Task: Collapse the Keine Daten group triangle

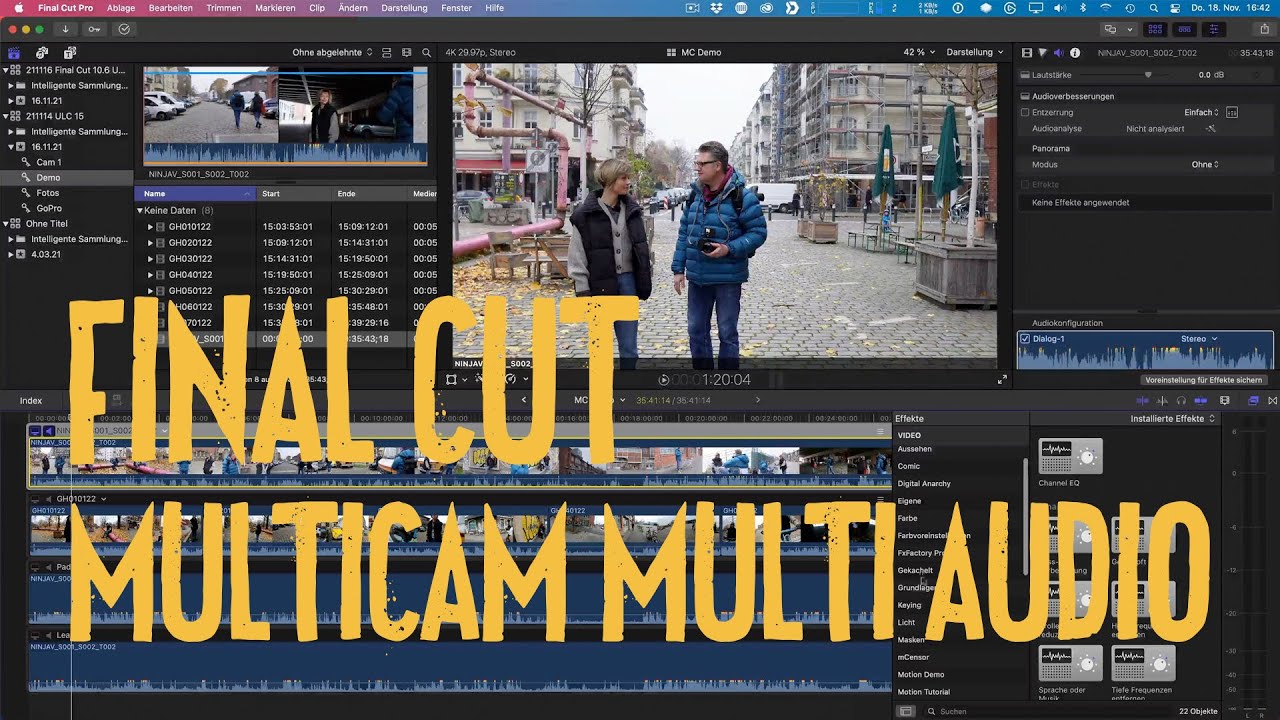Action: [140, 211]
